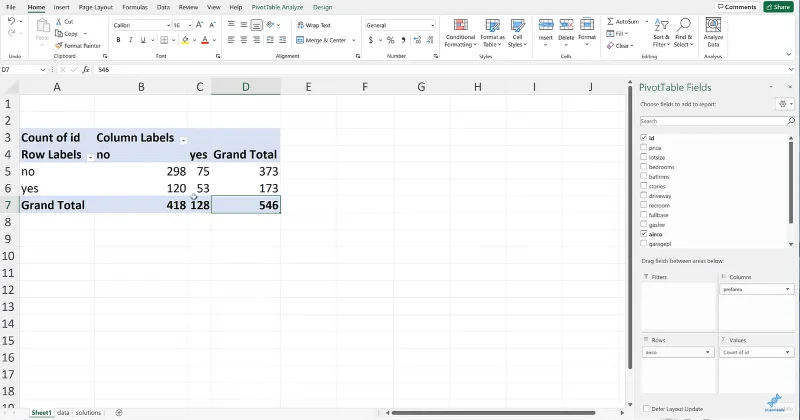The height and width of the screenshot is (420, 800).
Task: Click the Comments button
Action: pyautogui.click(x=736, y=7)
